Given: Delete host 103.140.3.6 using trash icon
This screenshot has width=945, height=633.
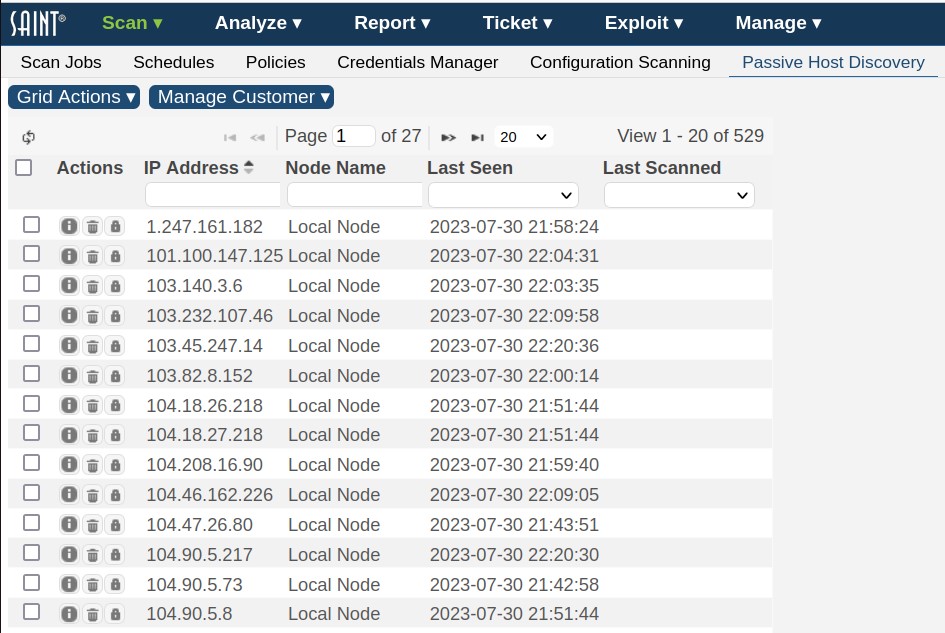Looking at the screenshot, I should (92, 286).
